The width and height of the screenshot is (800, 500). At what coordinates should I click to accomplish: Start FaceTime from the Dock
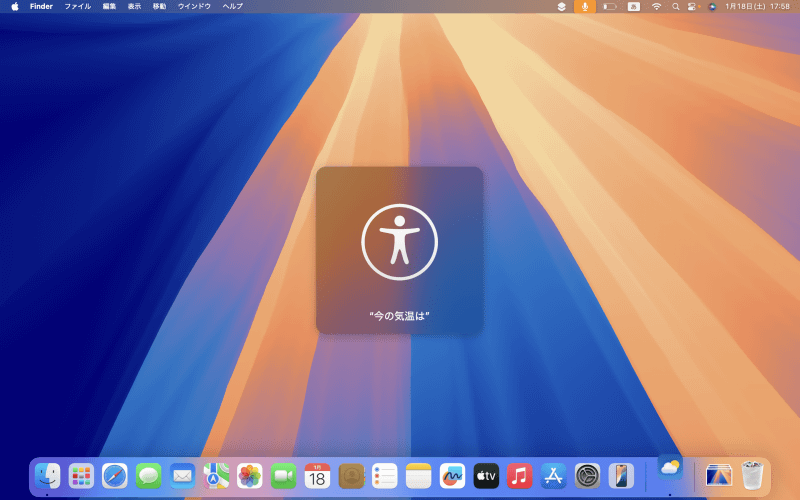click(283, 476)
